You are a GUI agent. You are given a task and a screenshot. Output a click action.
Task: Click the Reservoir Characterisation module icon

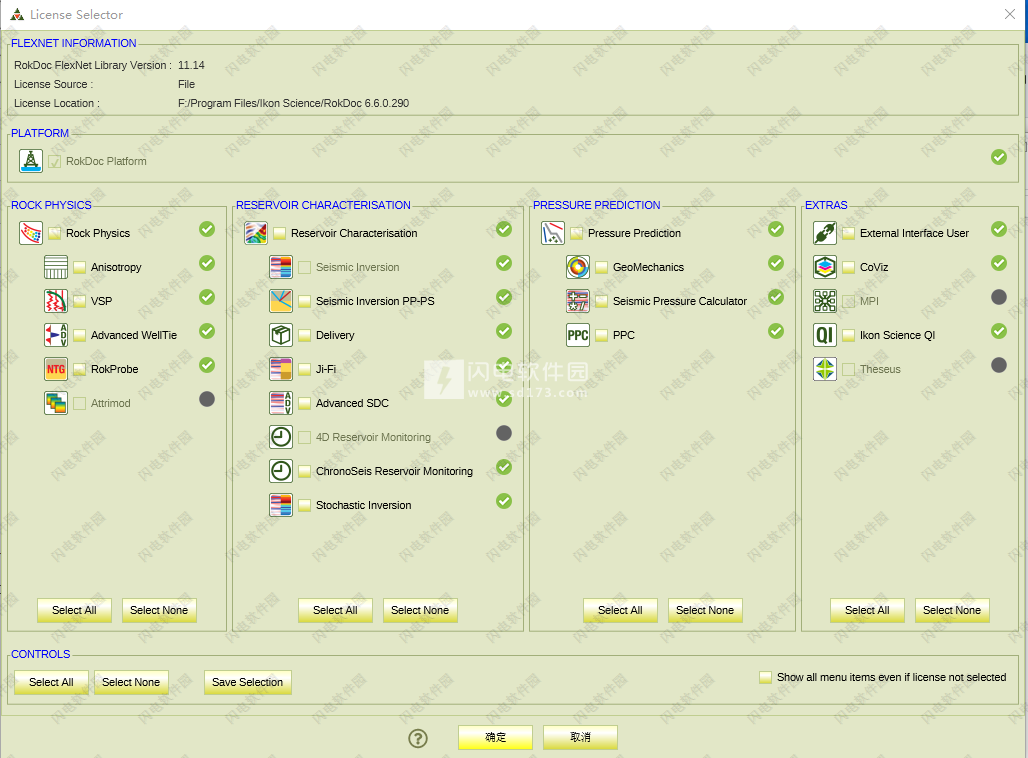(x=256, y=233)
